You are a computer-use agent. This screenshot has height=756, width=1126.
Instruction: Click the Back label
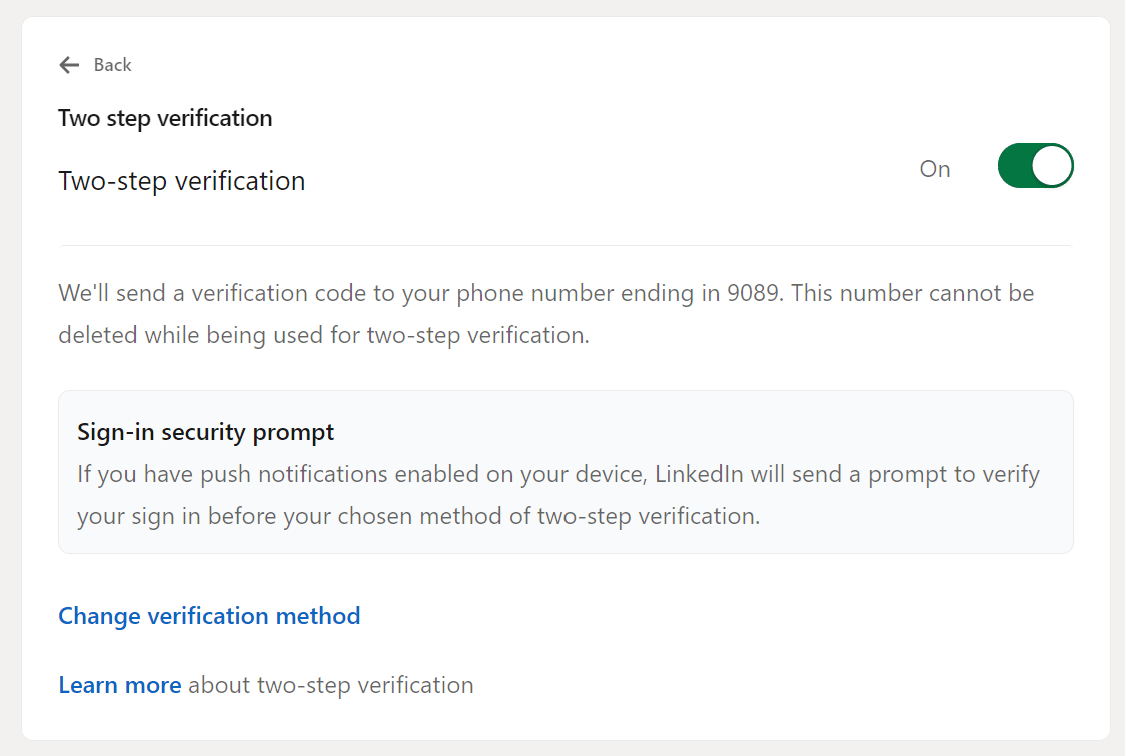pos(112,64)
